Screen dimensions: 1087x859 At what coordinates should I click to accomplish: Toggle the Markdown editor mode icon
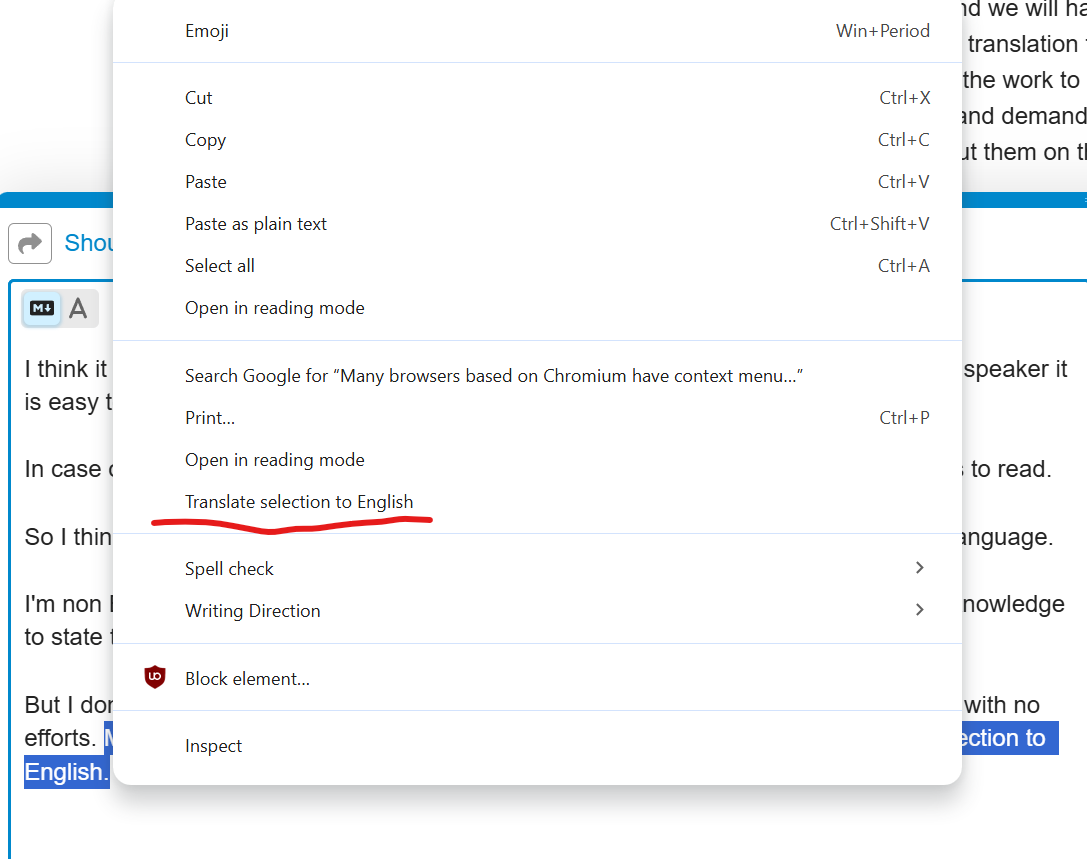[42, 309]
